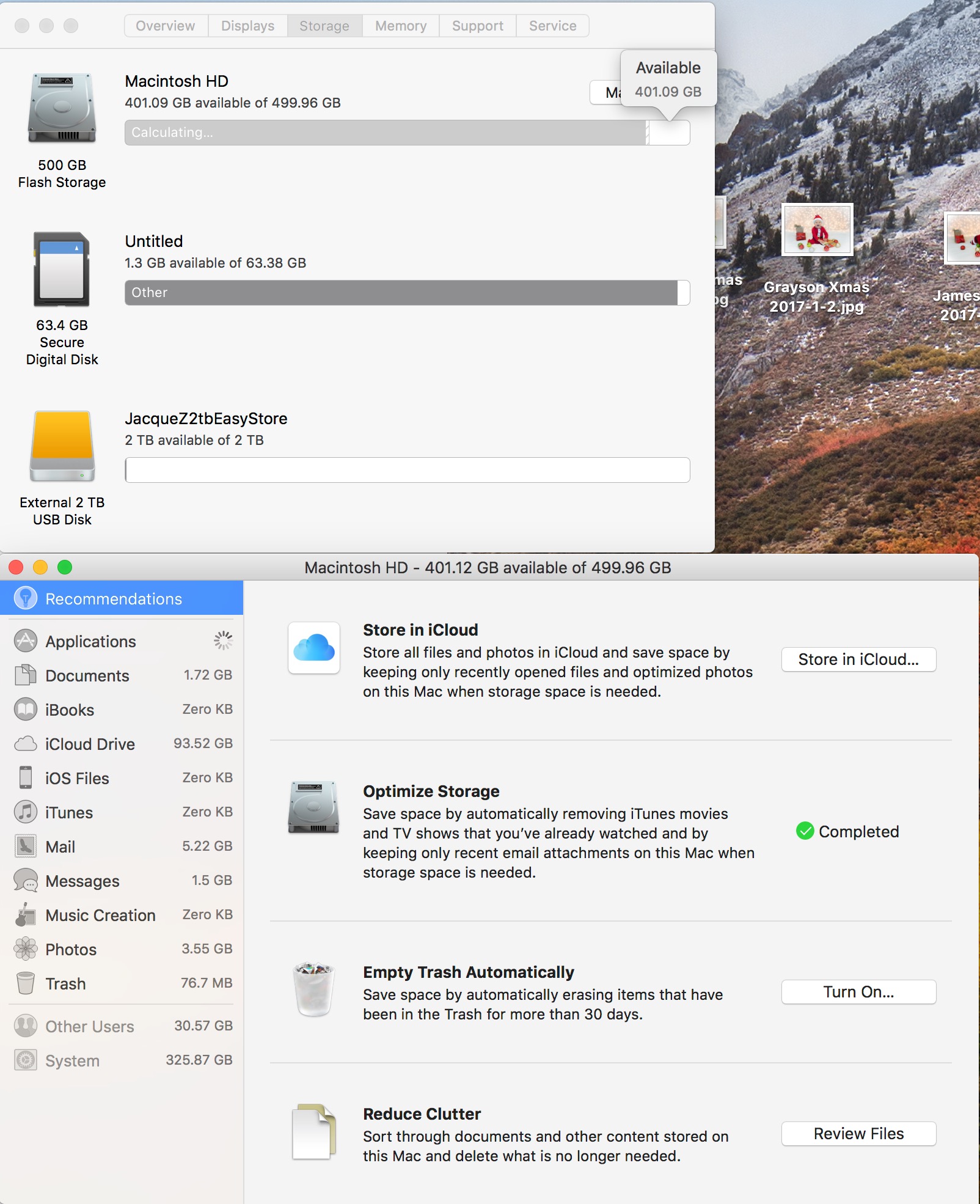Select the Documents 1.72 GB size
Screen dimensions: 980x1204
coord(208,675)
